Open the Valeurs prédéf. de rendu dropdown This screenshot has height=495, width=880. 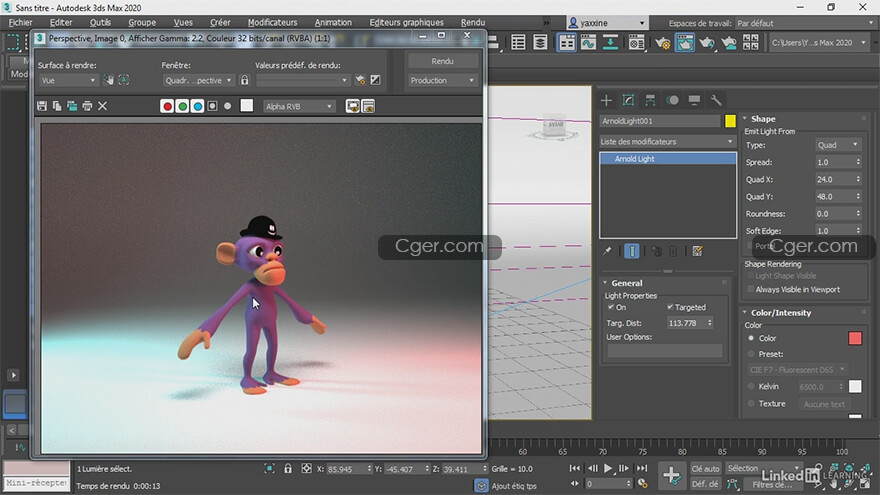[x=302, y=80]
